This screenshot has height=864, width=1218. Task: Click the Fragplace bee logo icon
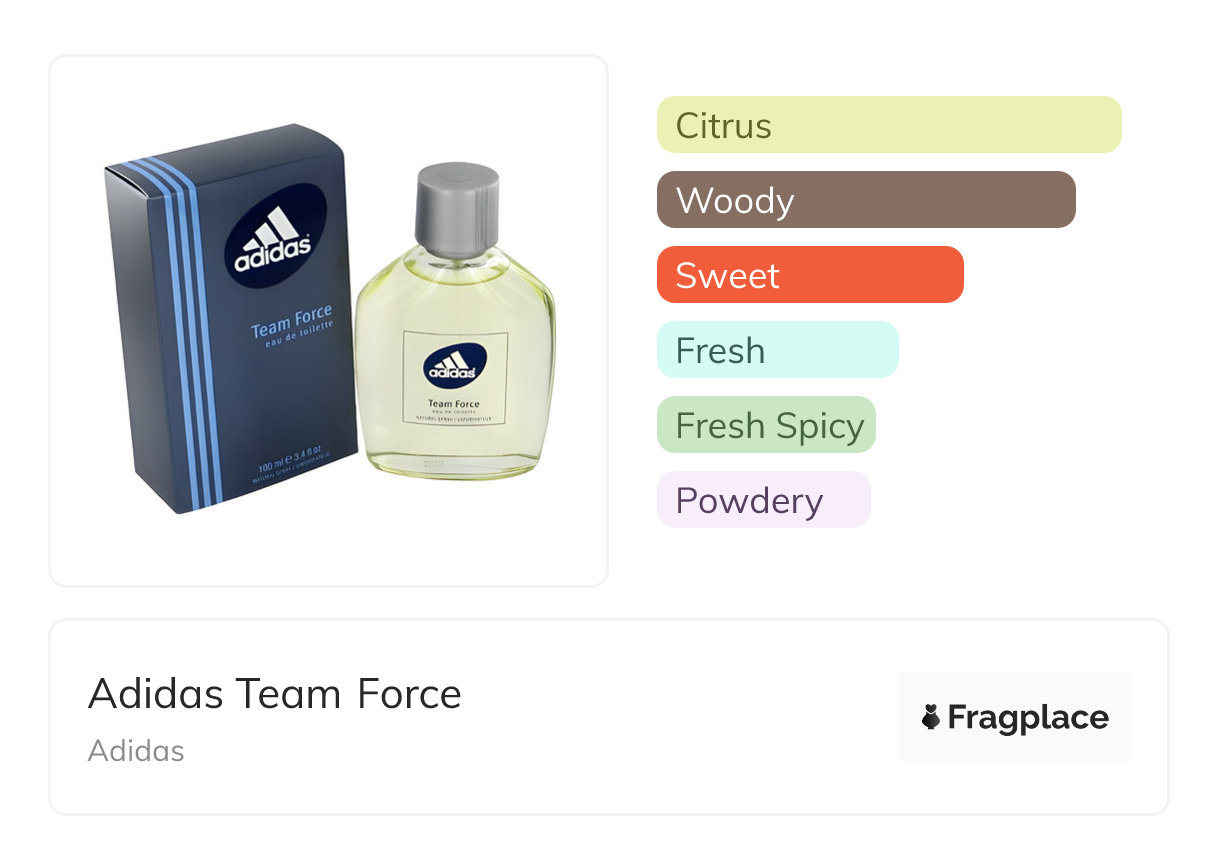click(x=930, y=717)
